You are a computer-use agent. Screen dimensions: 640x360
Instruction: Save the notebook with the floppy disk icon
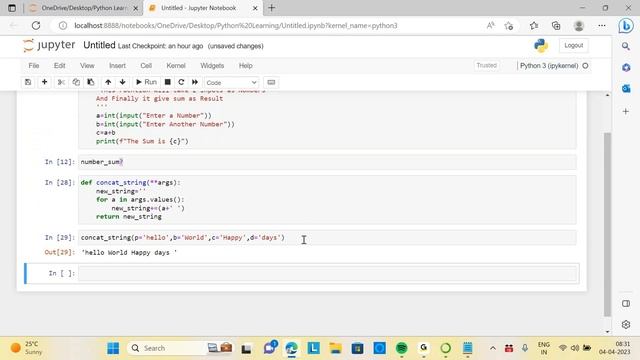[x=28, y=82]
